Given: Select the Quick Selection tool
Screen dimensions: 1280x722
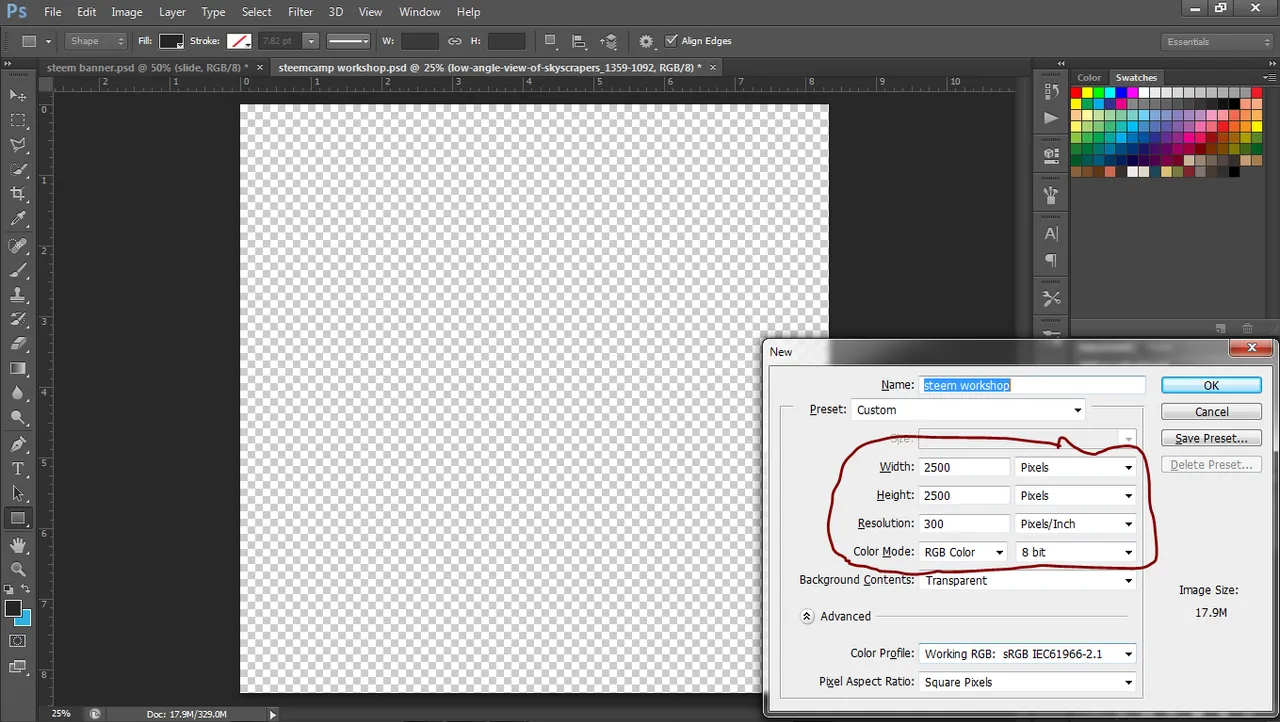Looking at the screenshot, I should pos(18,170).
